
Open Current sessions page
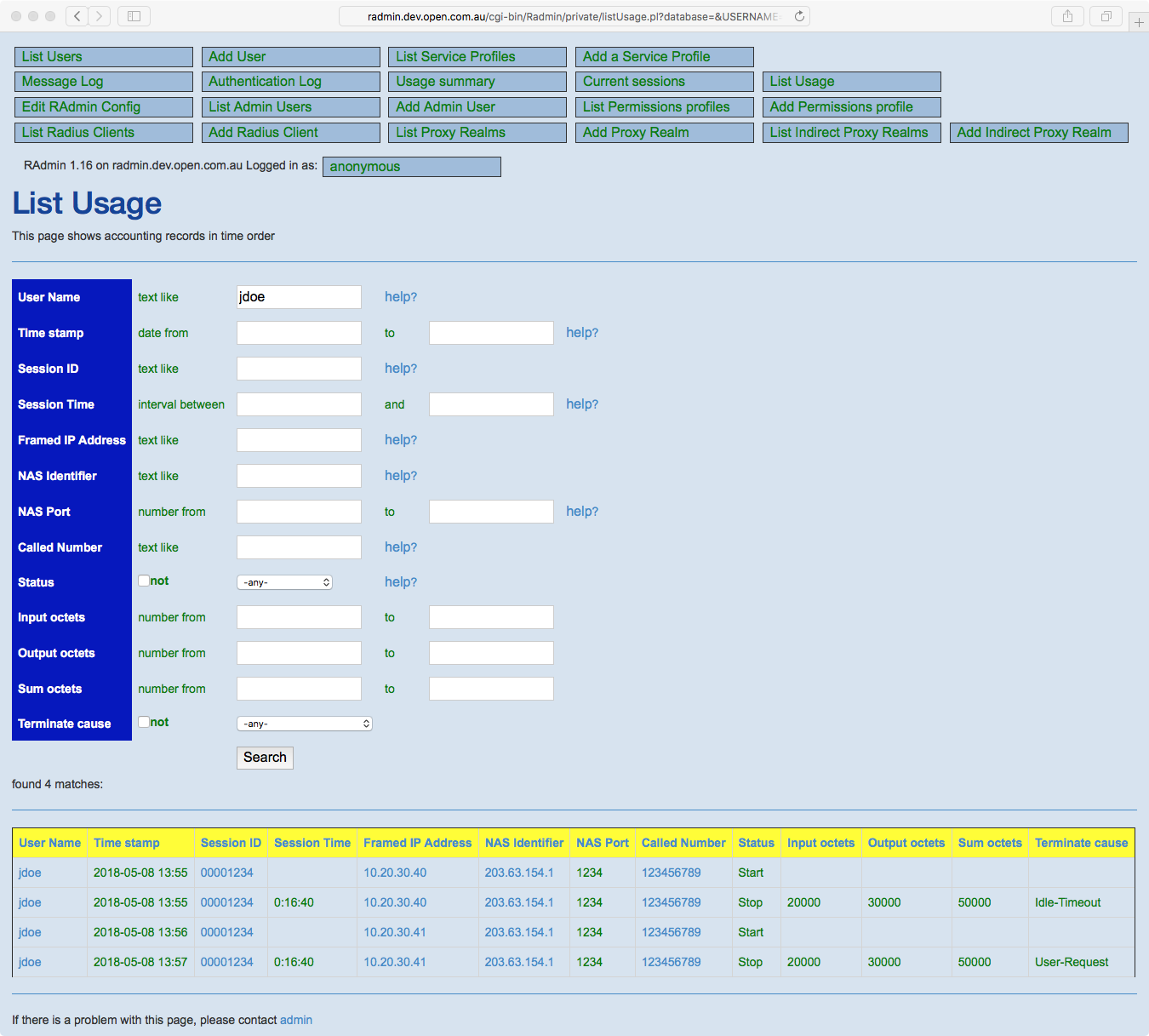(665, 82)
